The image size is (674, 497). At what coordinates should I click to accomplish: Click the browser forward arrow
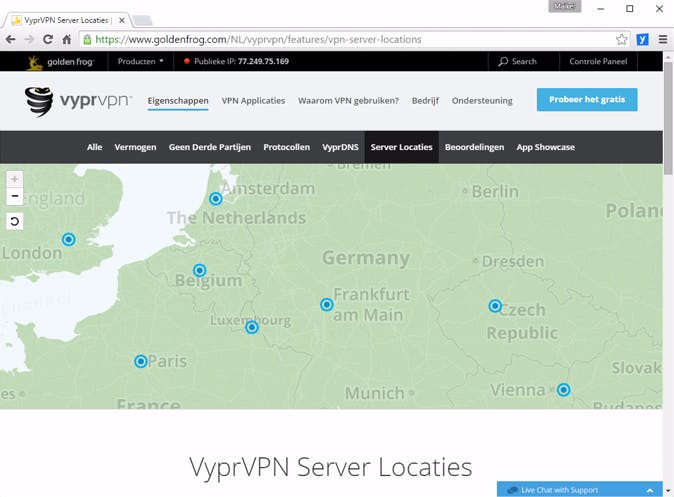29,40
